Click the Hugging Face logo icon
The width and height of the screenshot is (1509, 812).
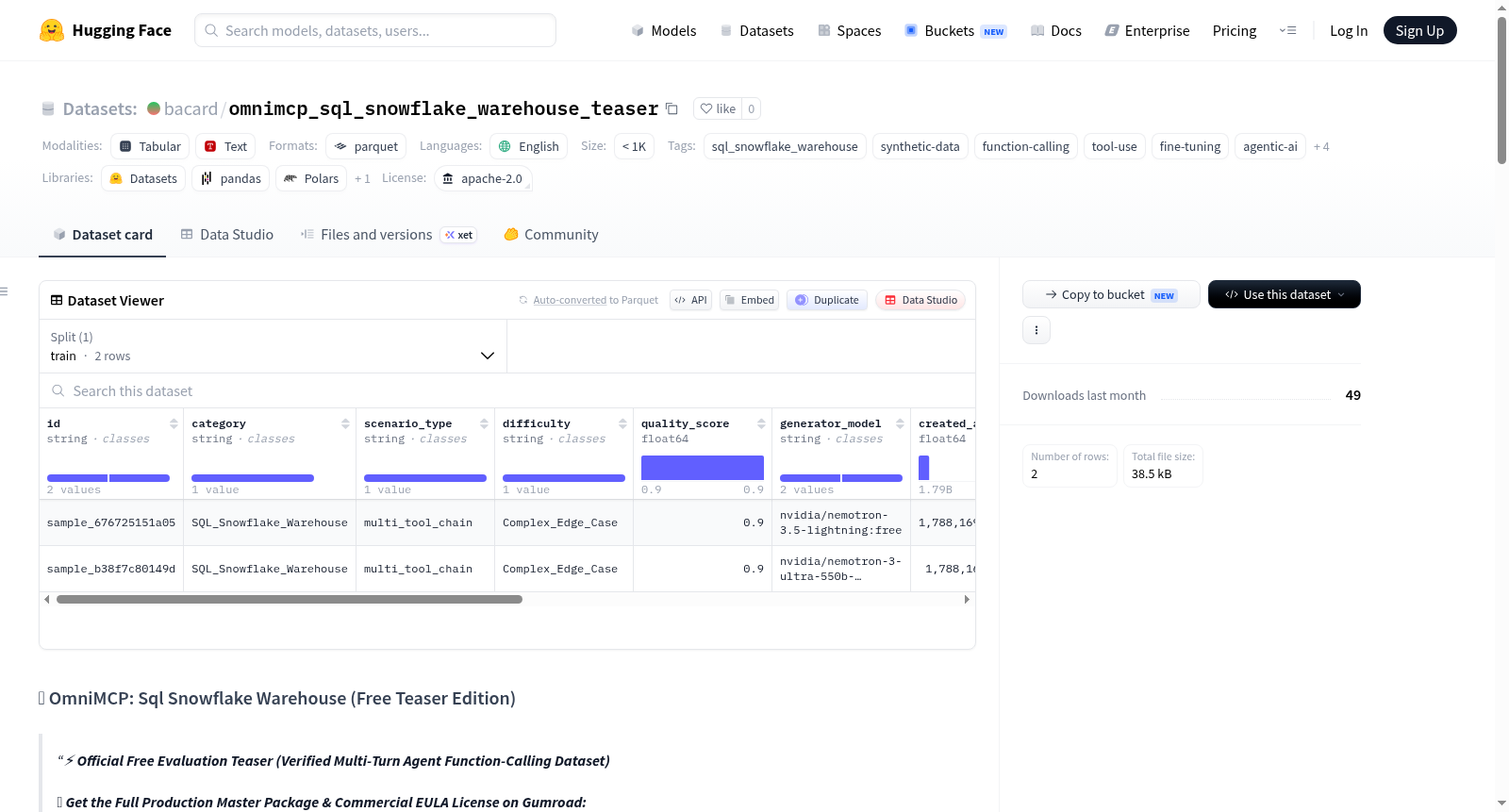pos(52,30)
